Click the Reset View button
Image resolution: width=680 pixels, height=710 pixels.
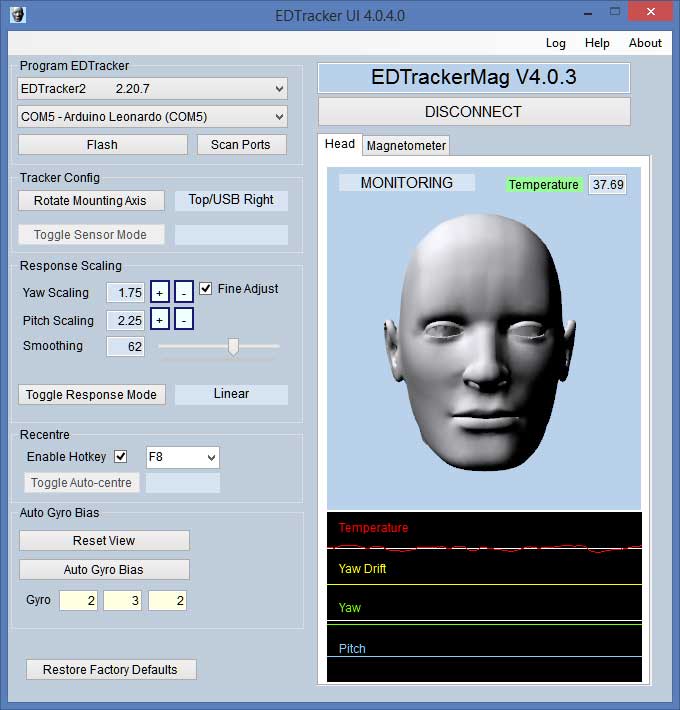click(x=104, y=541)
